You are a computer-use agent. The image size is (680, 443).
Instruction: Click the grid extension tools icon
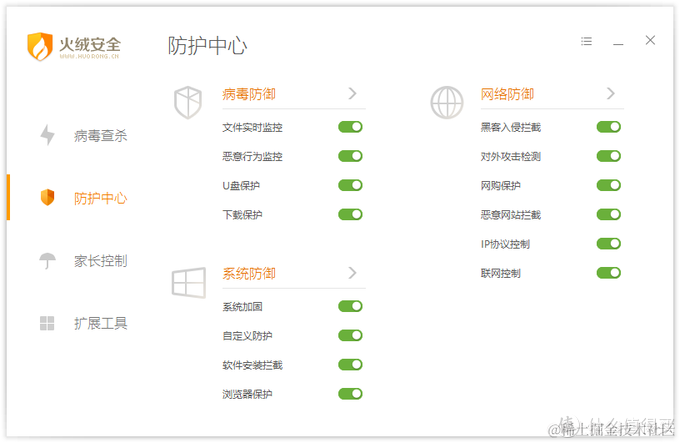47,323
